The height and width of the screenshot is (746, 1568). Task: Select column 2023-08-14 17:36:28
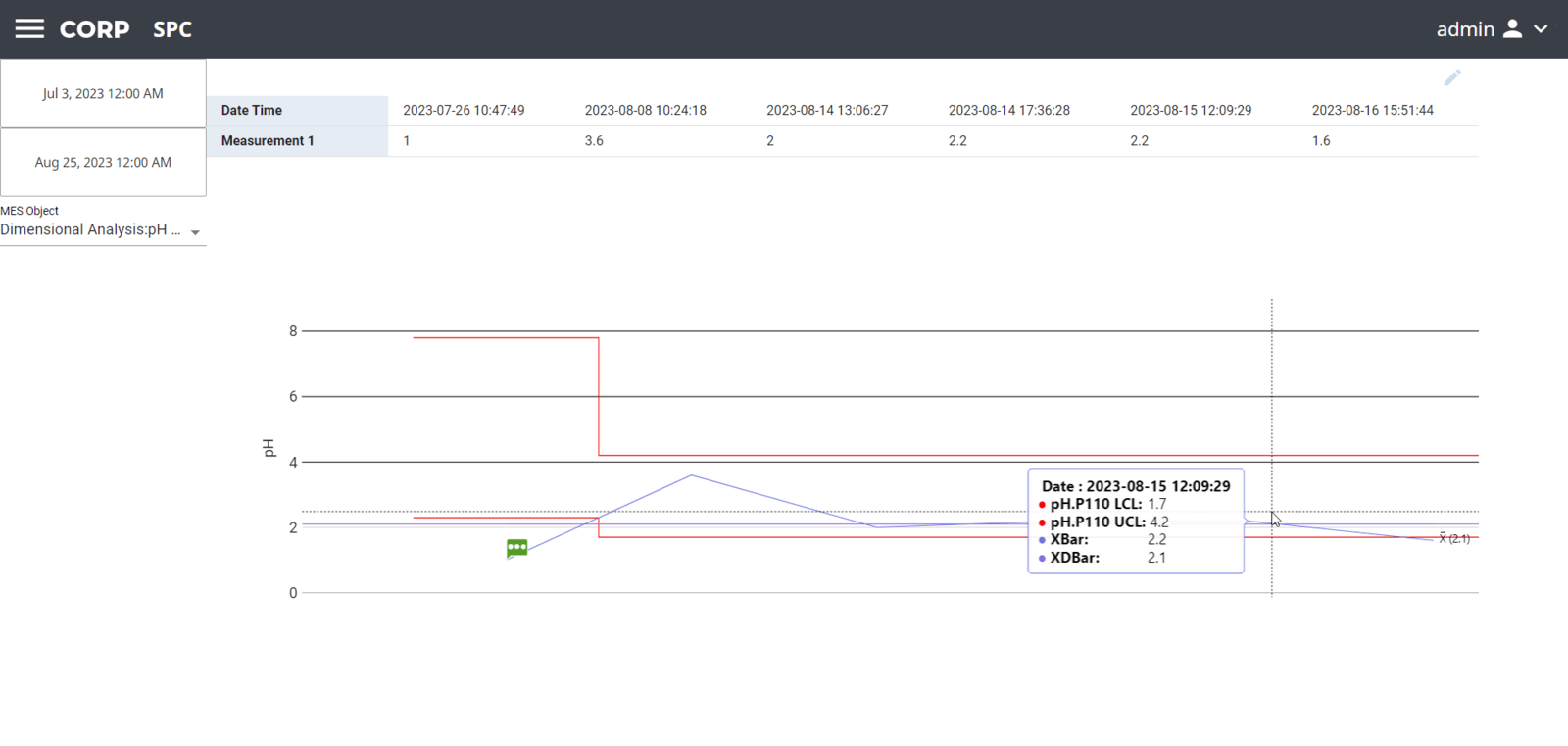click(1009, 111)
